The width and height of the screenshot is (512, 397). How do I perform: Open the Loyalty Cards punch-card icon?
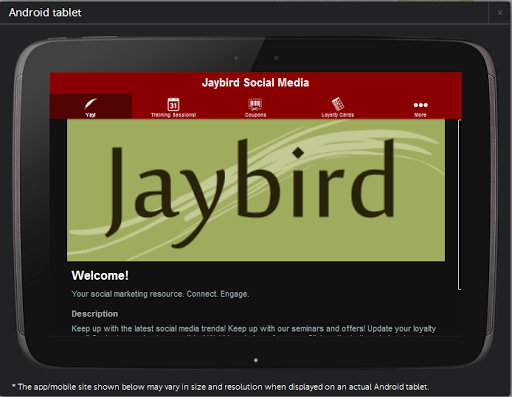338,104
